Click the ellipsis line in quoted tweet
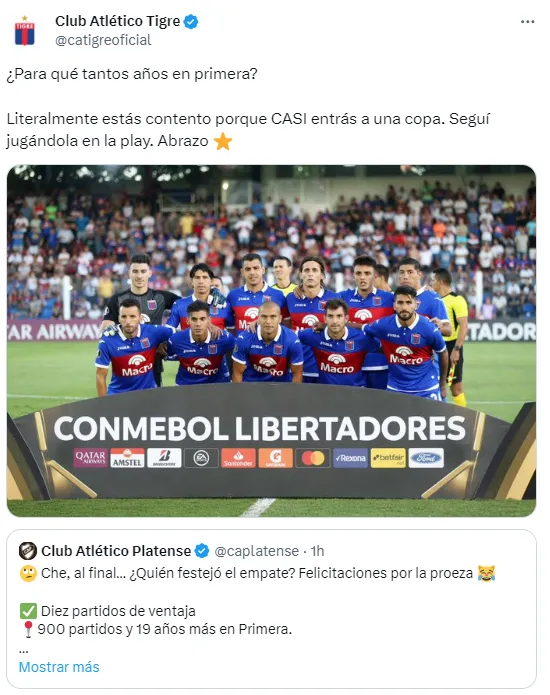This screenshot has width=550, height=695. 23,651
